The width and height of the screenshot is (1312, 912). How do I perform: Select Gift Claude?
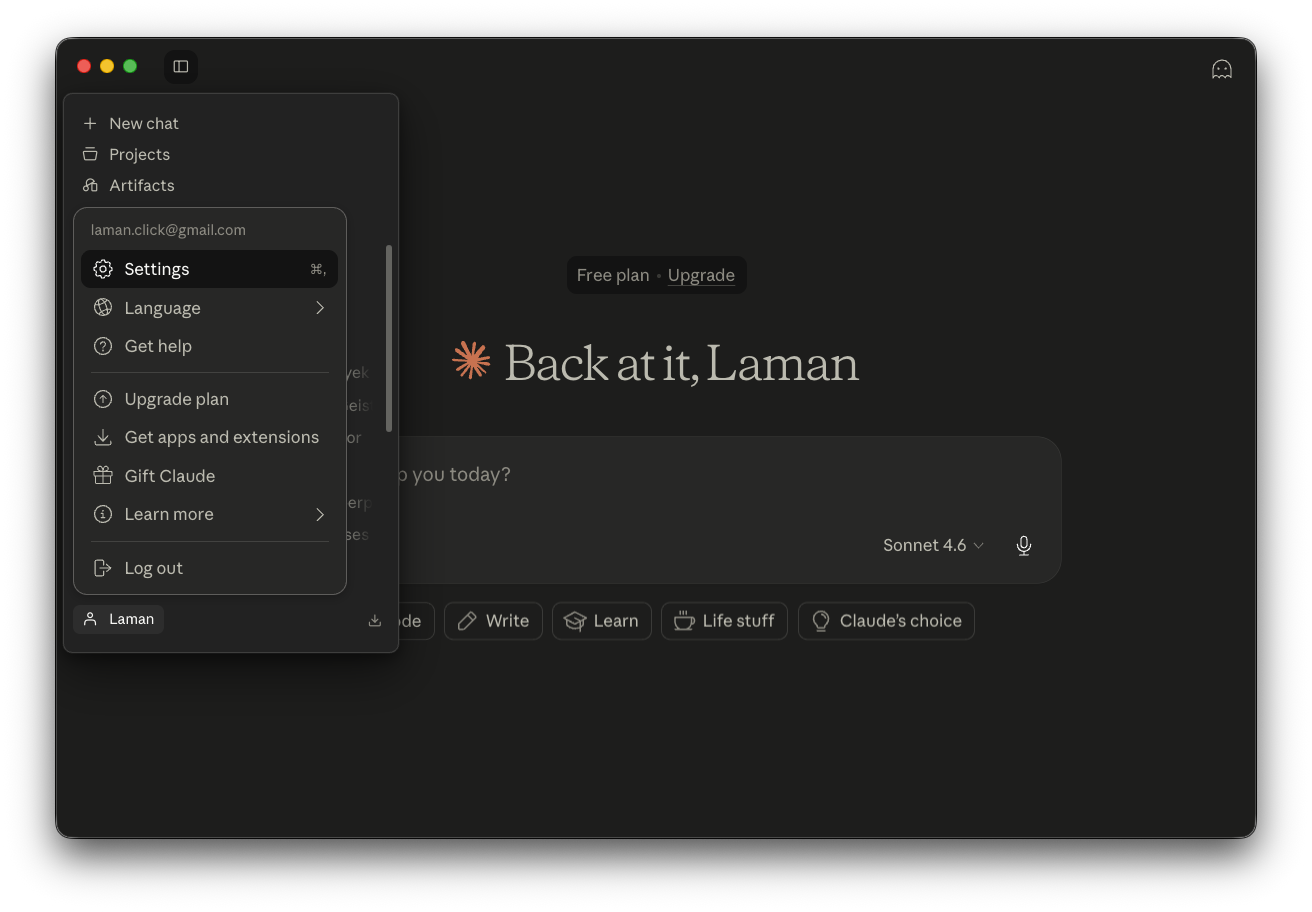(209, 476)
